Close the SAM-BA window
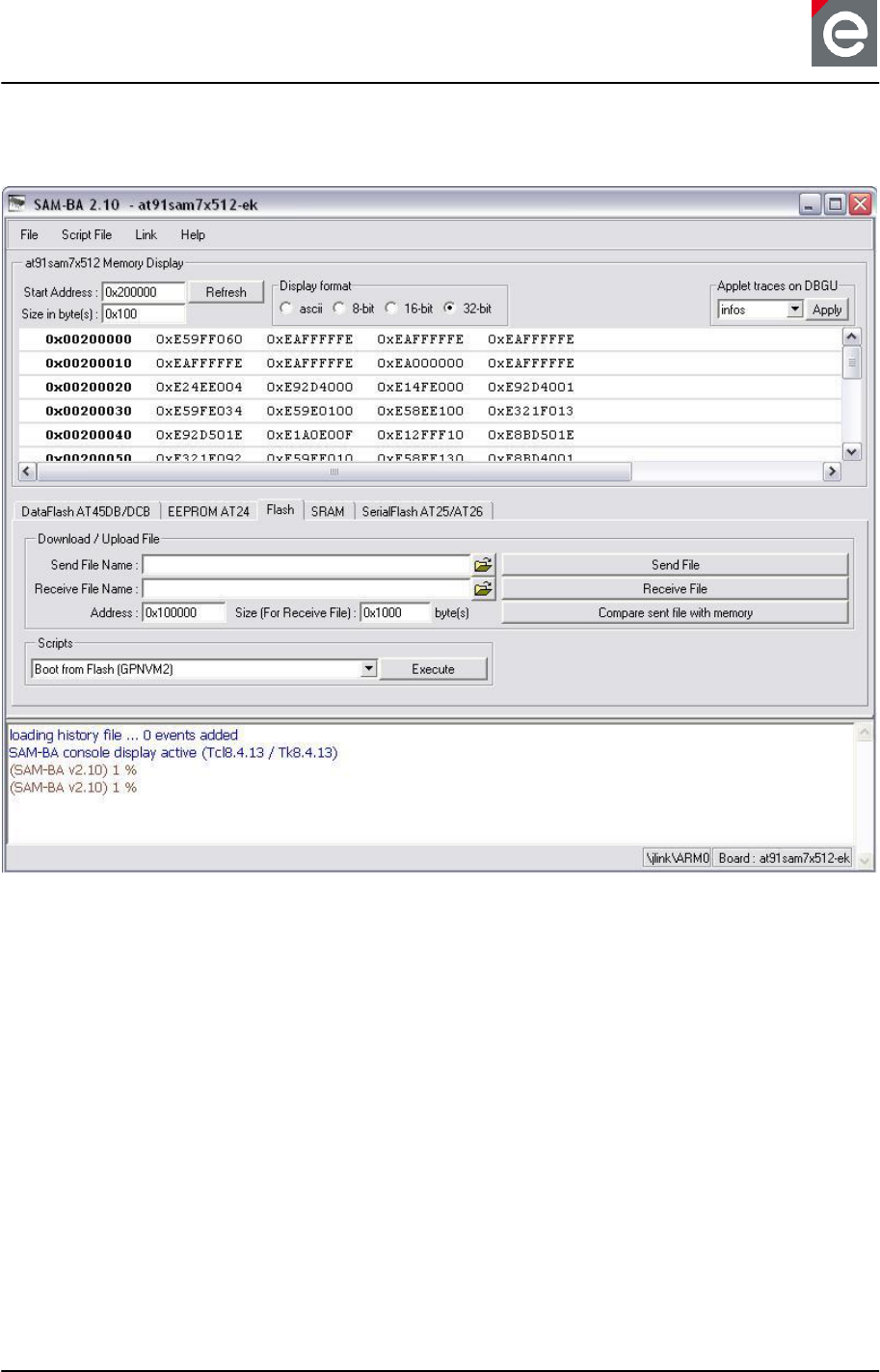Viewport: 880px width, 1372px height. click(x=861, y=204)
